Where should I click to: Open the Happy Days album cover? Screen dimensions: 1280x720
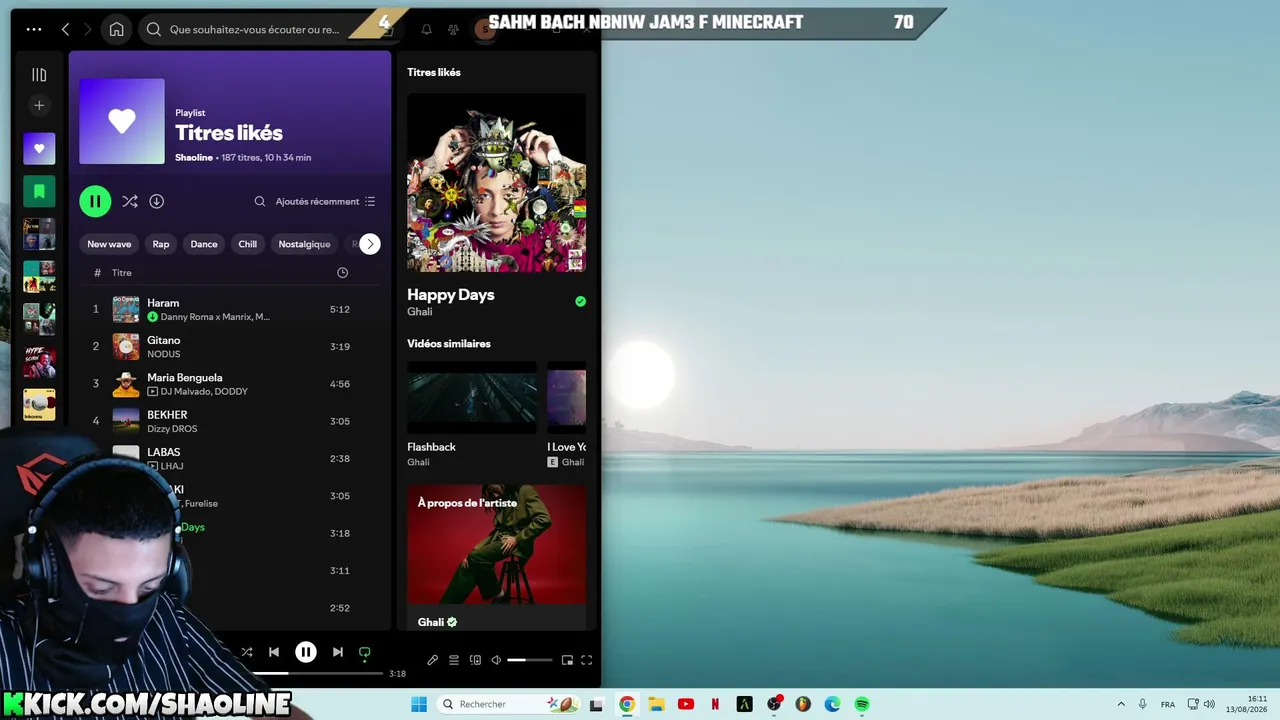pos(497,183)
